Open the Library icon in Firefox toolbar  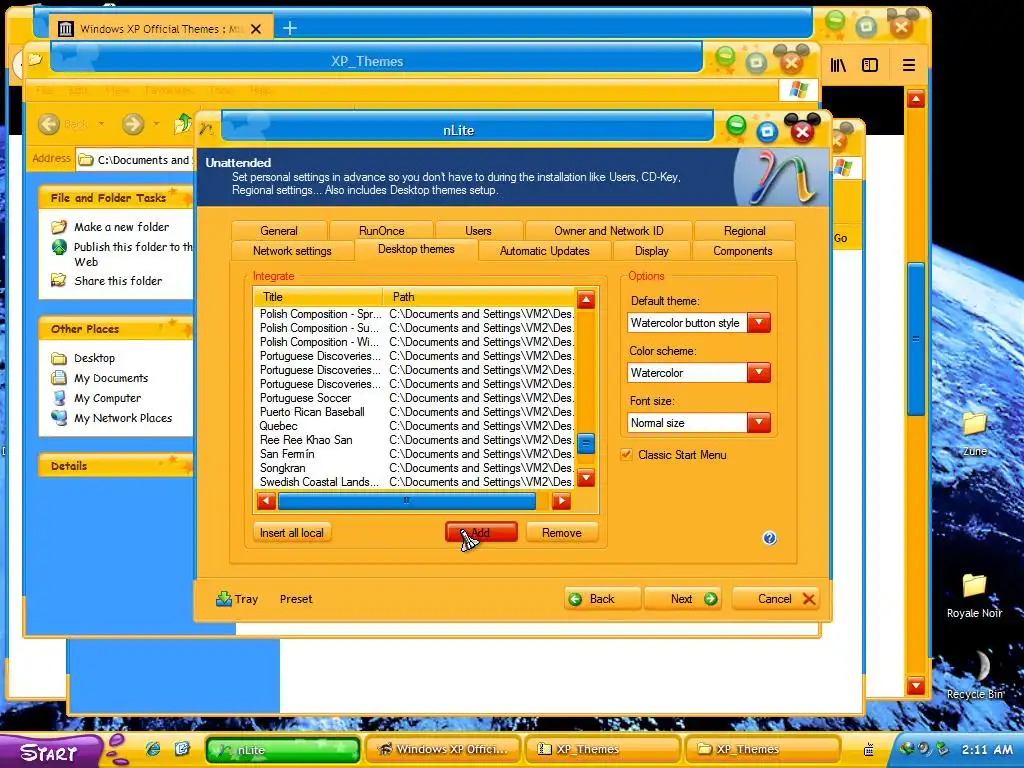coord(838,65)
